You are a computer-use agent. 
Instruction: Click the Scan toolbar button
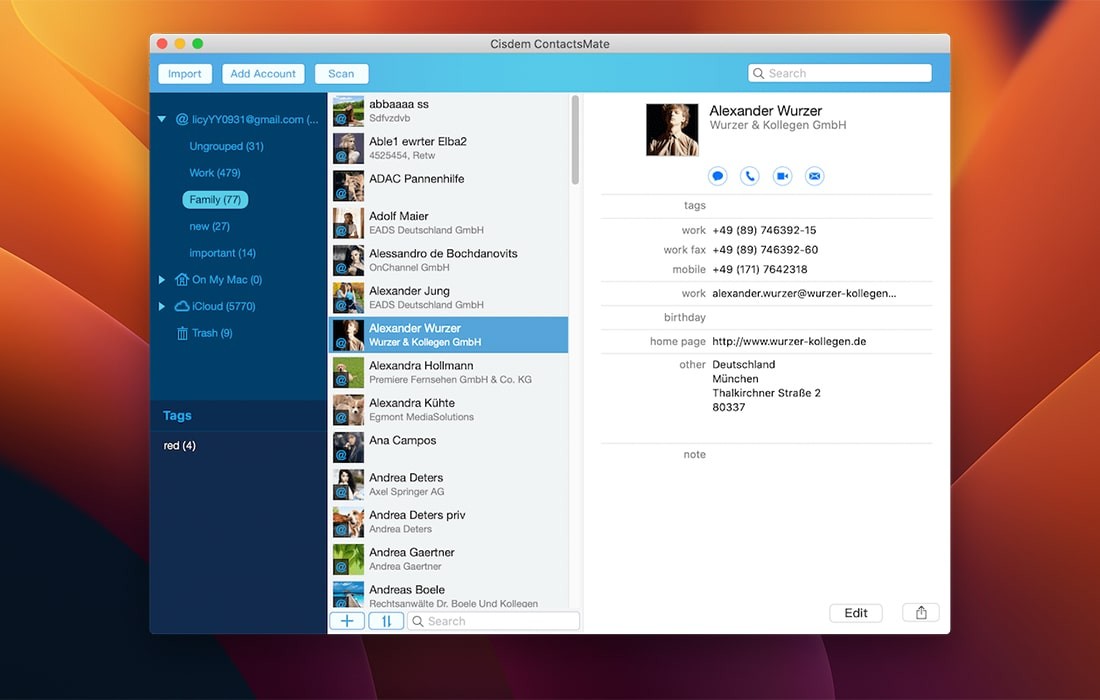point(341,74)
